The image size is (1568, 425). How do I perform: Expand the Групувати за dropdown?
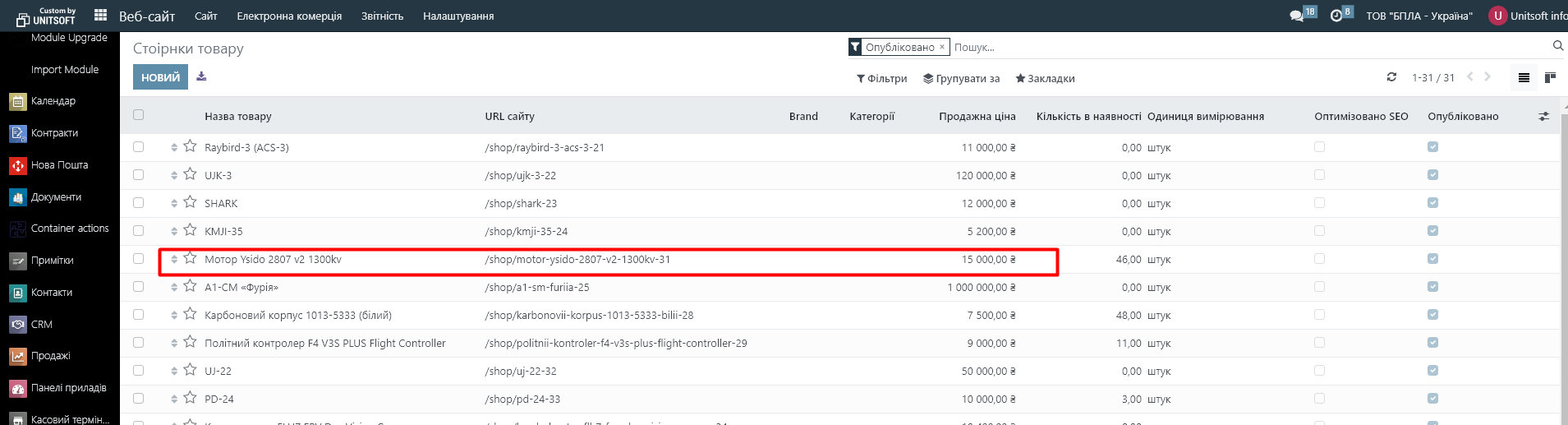coord(961,79)
